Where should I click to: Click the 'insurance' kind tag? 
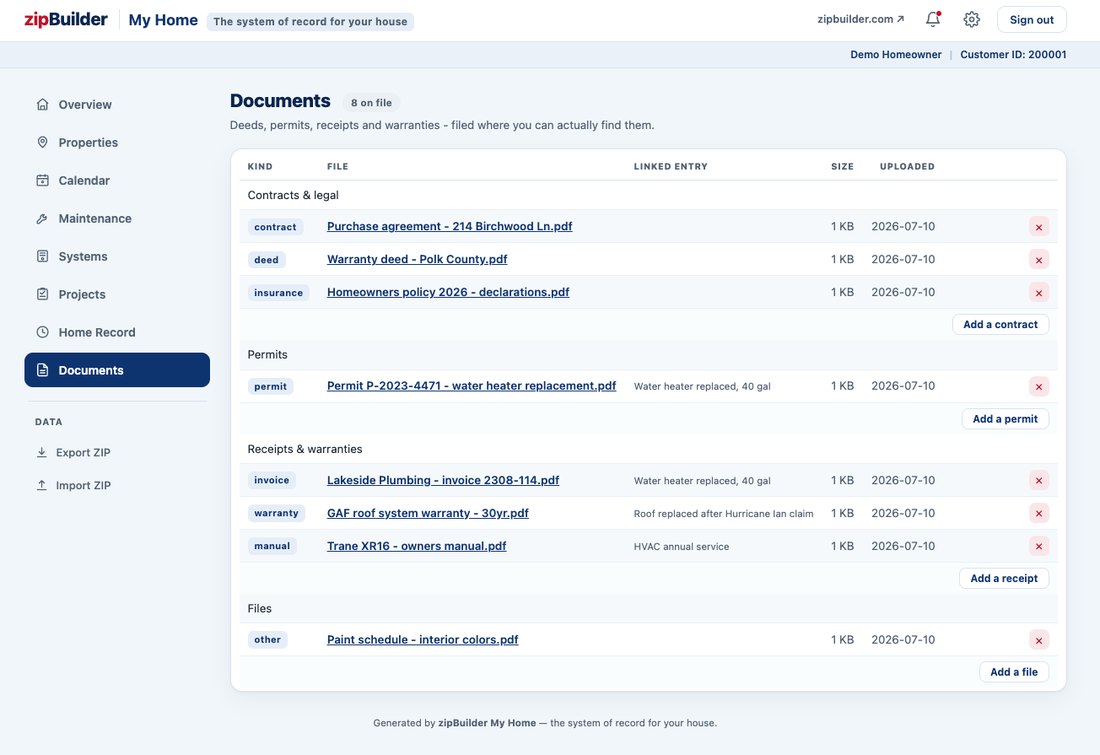[279, 293]
